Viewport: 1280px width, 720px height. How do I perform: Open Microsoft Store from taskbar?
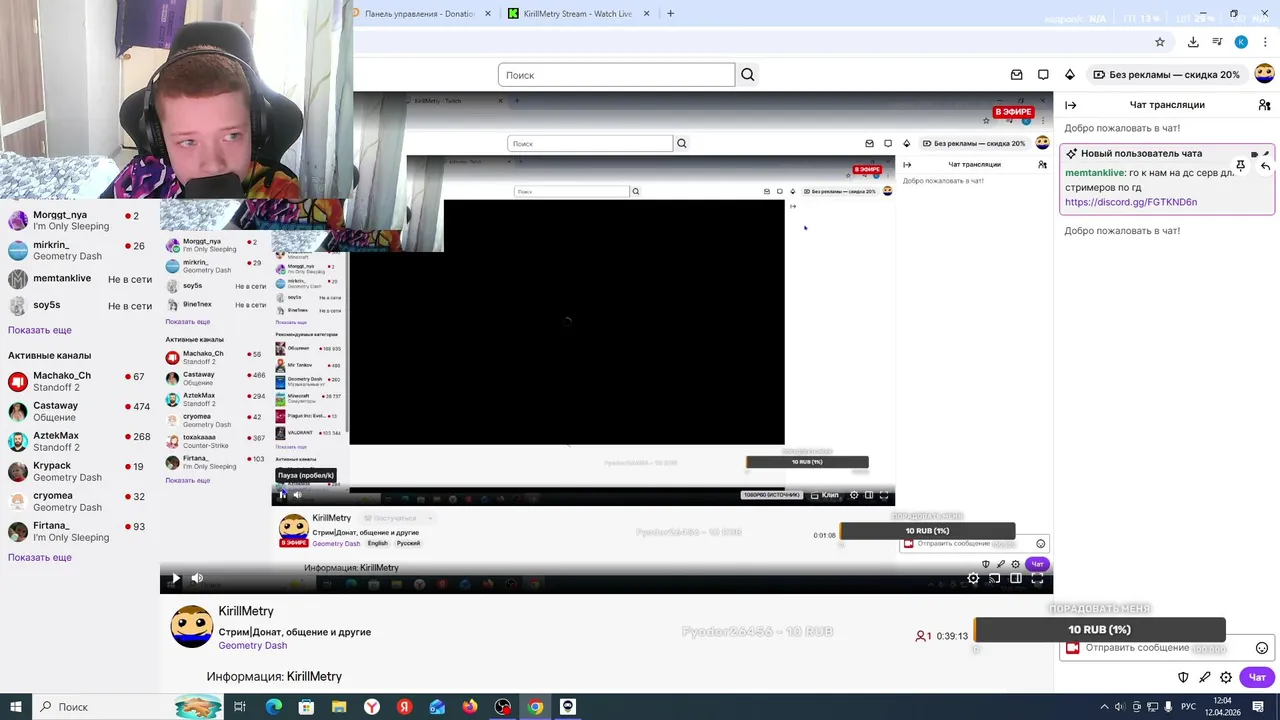click(306, 707)
